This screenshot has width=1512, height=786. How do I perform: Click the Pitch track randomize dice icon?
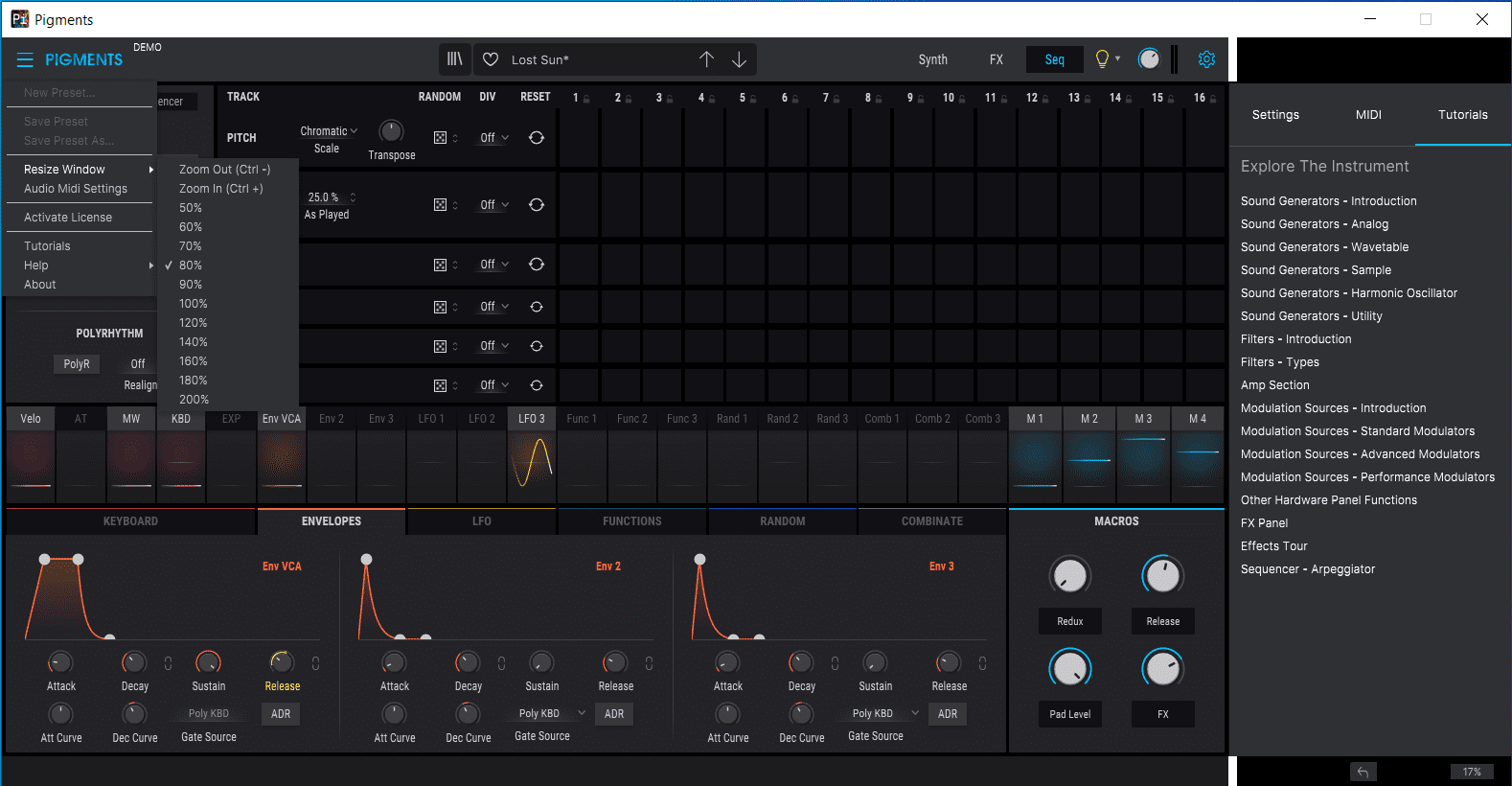440,138
